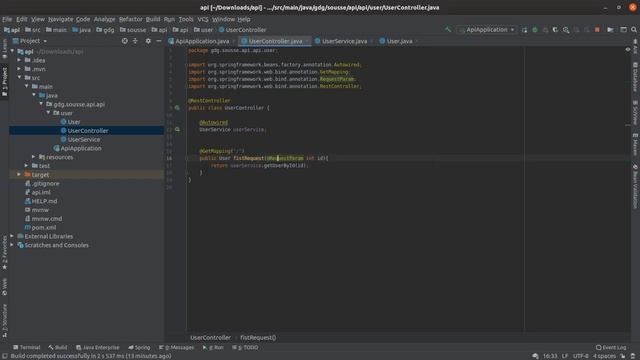The width and height of the screenshot is (640, 360).
Task: Open the Navigate menu
Action: 60,19
